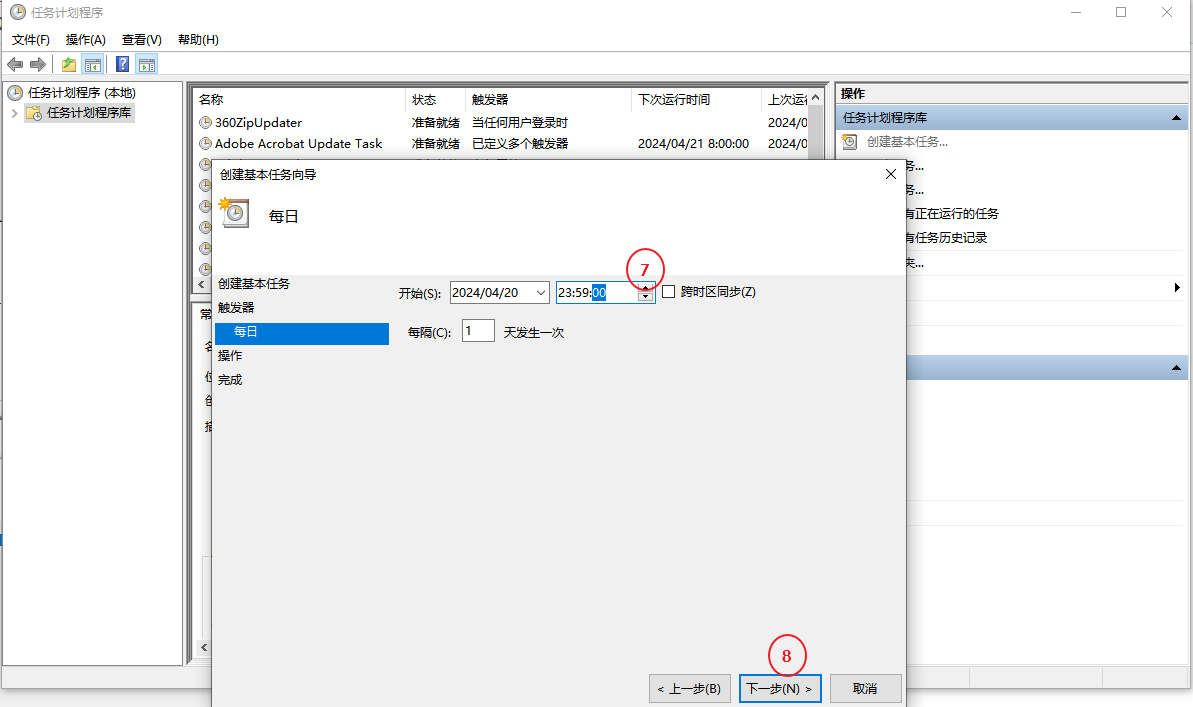Select the 完成 wizard step
Viewport: 1193px width, 707px height.
coord(230,380)
